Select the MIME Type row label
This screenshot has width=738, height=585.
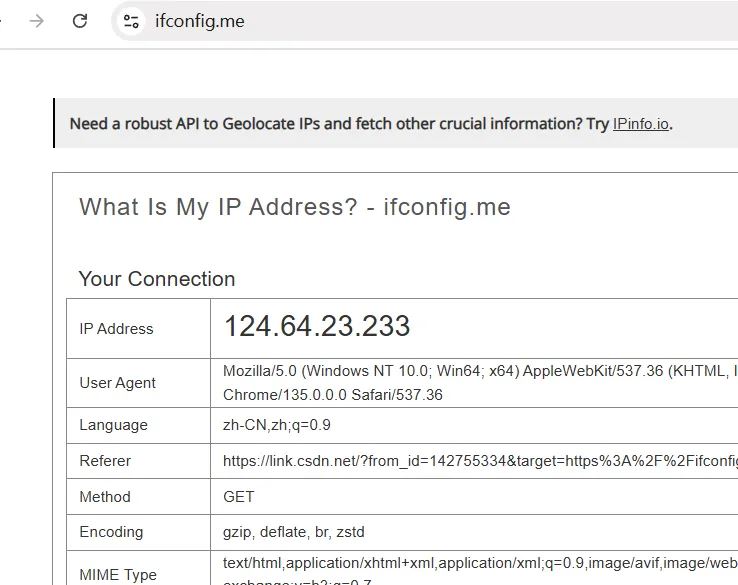pyautogui.click(x=118, y=574)
